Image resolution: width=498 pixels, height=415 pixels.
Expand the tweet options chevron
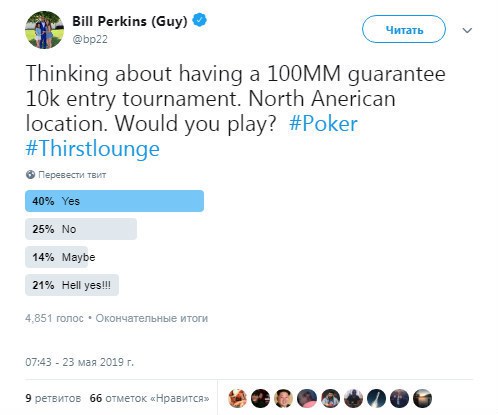pyautogui.click(x=467, y=31)
